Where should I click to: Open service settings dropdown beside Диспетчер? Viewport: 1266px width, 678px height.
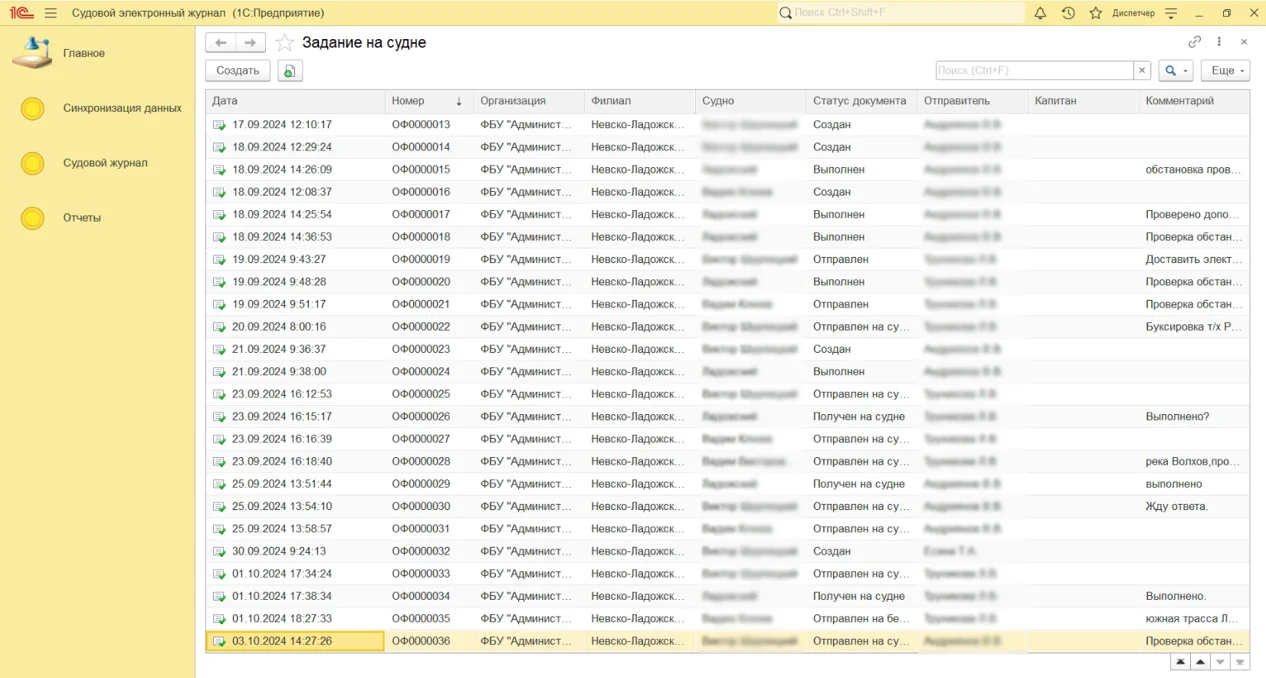[1171, 13]
